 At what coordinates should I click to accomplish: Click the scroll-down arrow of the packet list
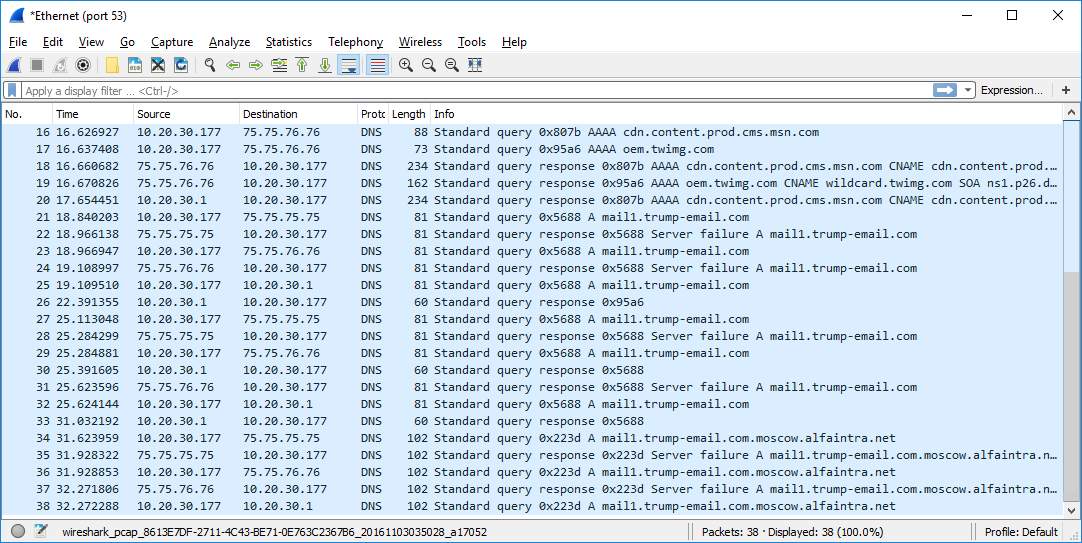tap(1070, 511)
